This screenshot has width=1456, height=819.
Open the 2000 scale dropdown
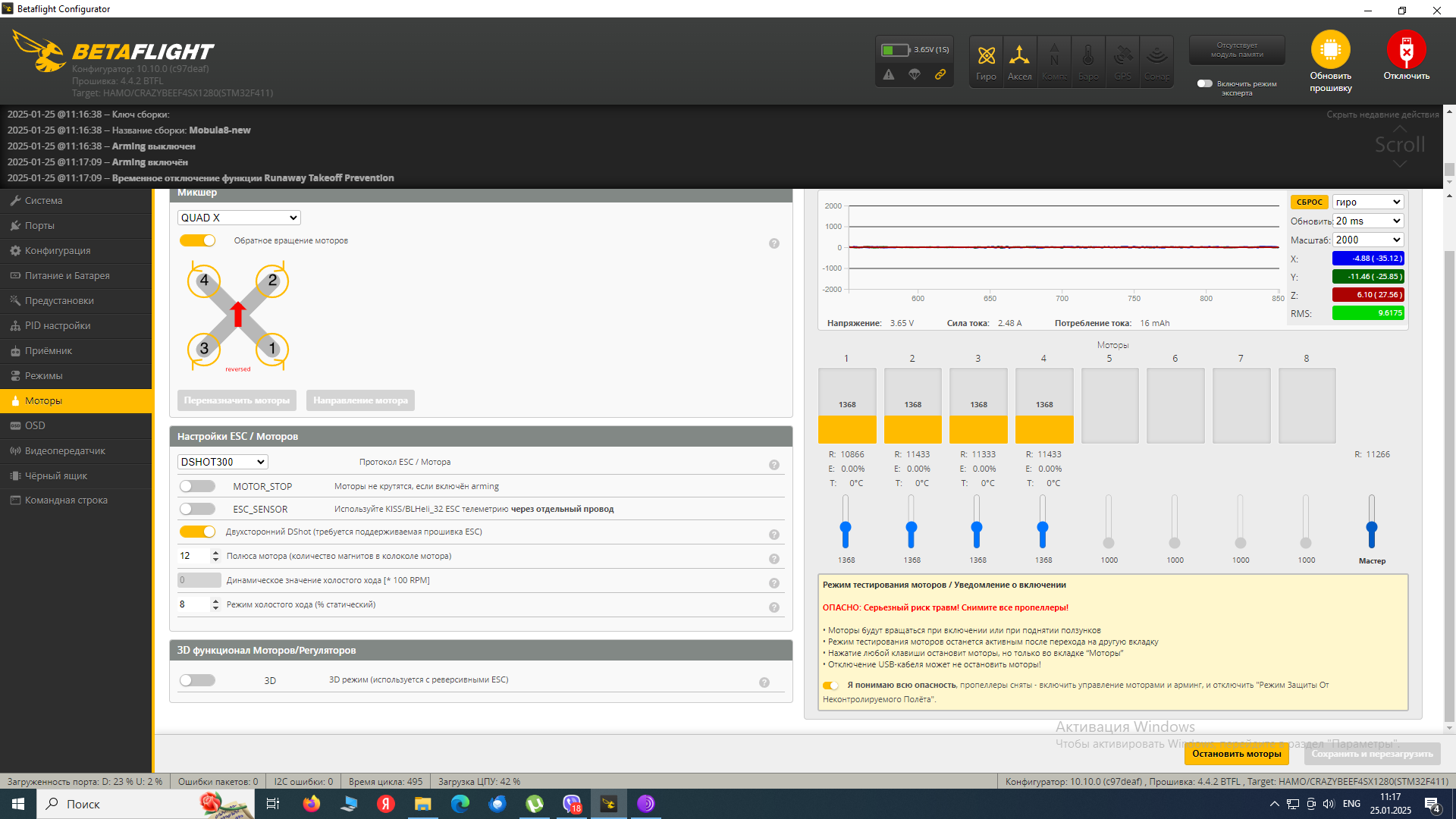1368,240
